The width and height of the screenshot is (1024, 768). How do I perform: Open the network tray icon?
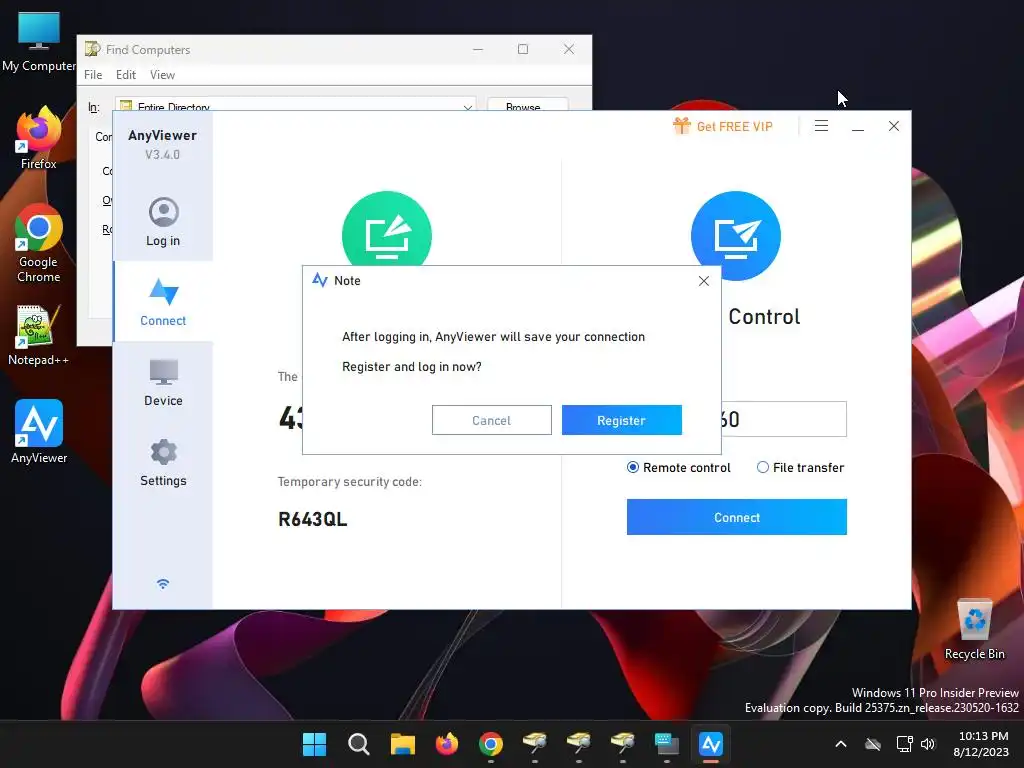(x=904, y=744)
